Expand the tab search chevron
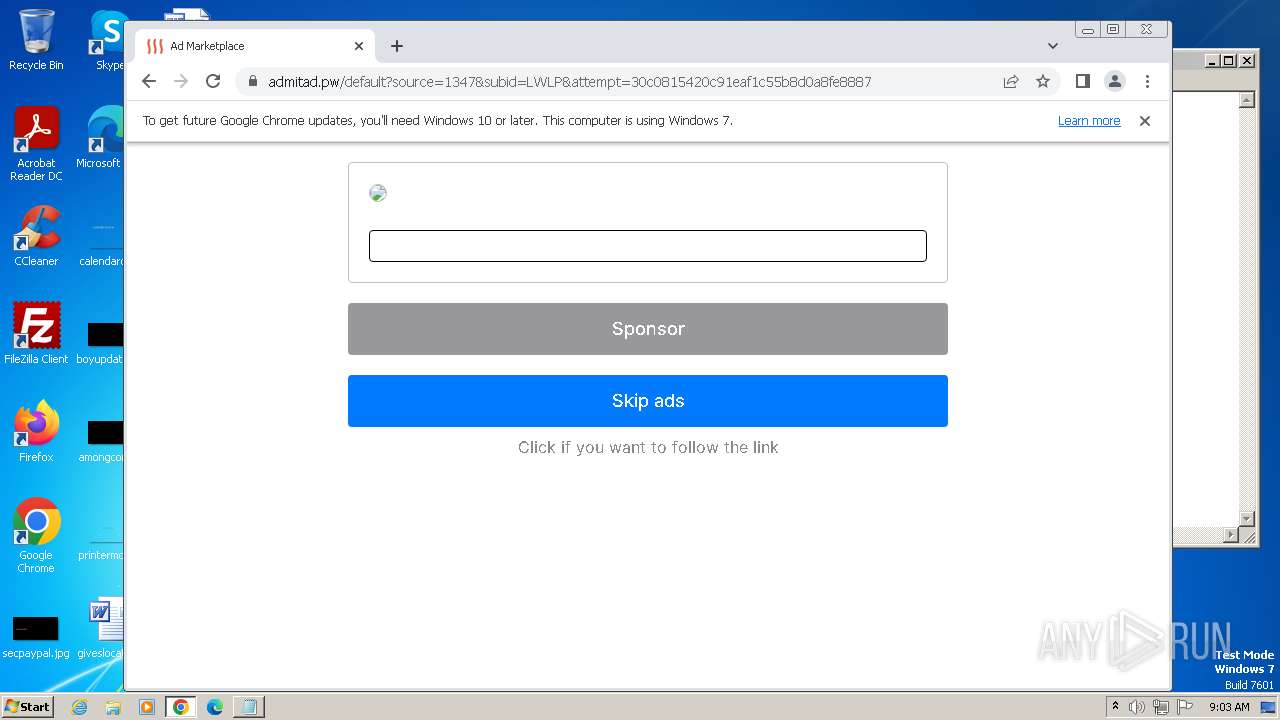1280x720 pixels. click(1053, 46)
